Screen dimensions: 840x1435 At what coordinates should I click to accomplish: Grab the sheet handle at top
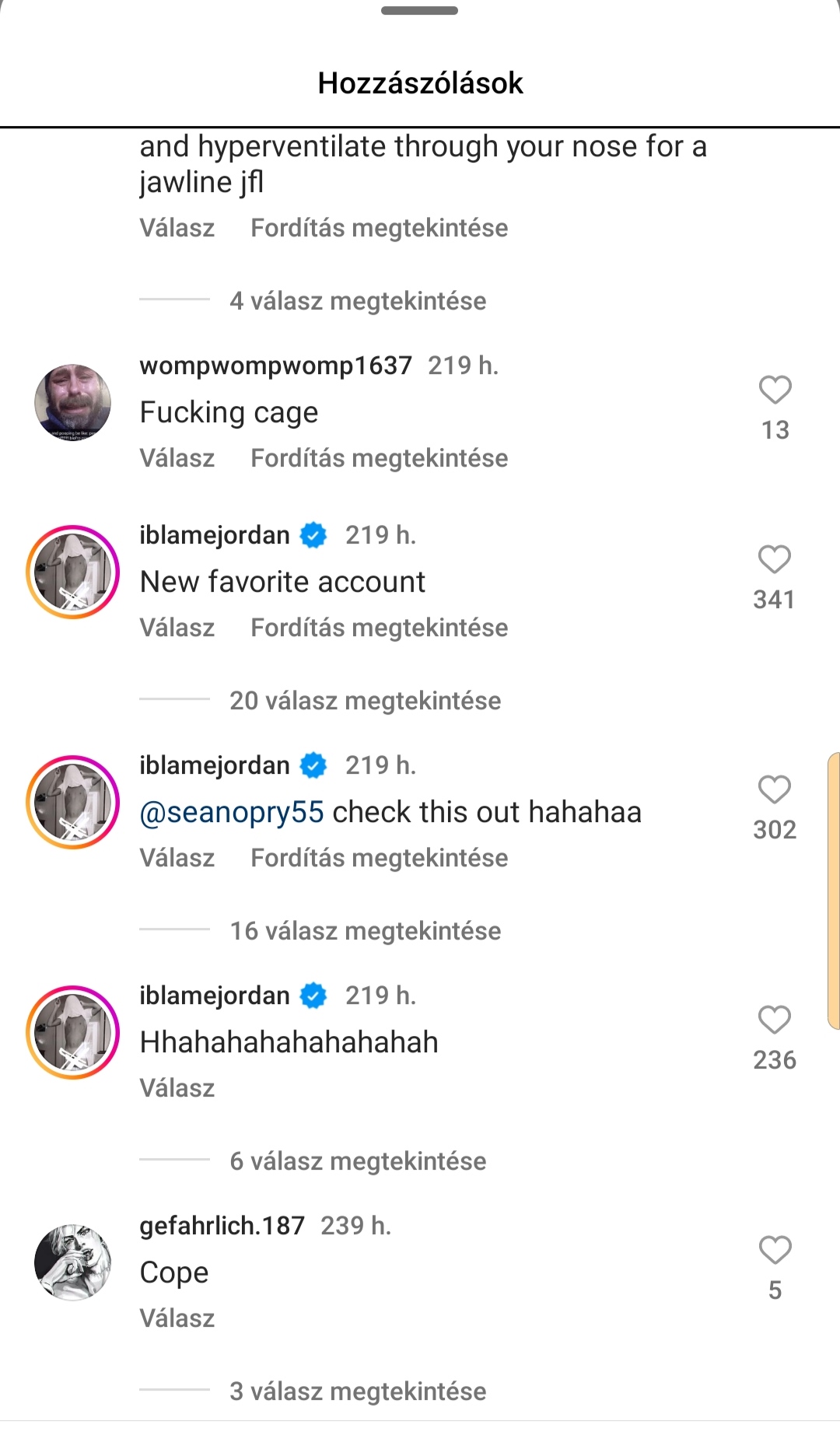point(420,11)
